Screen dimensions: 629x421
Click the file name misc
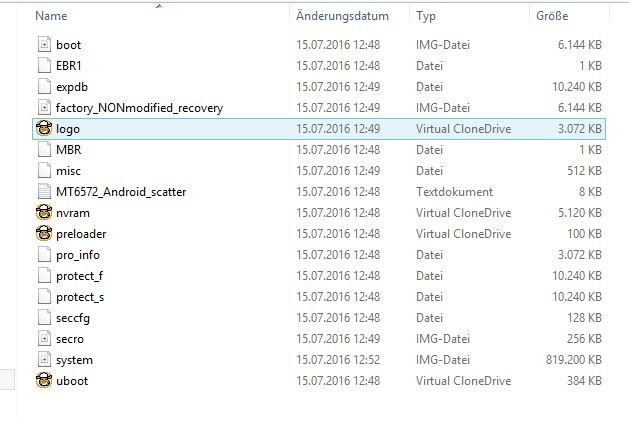click(x=68, y=171)
